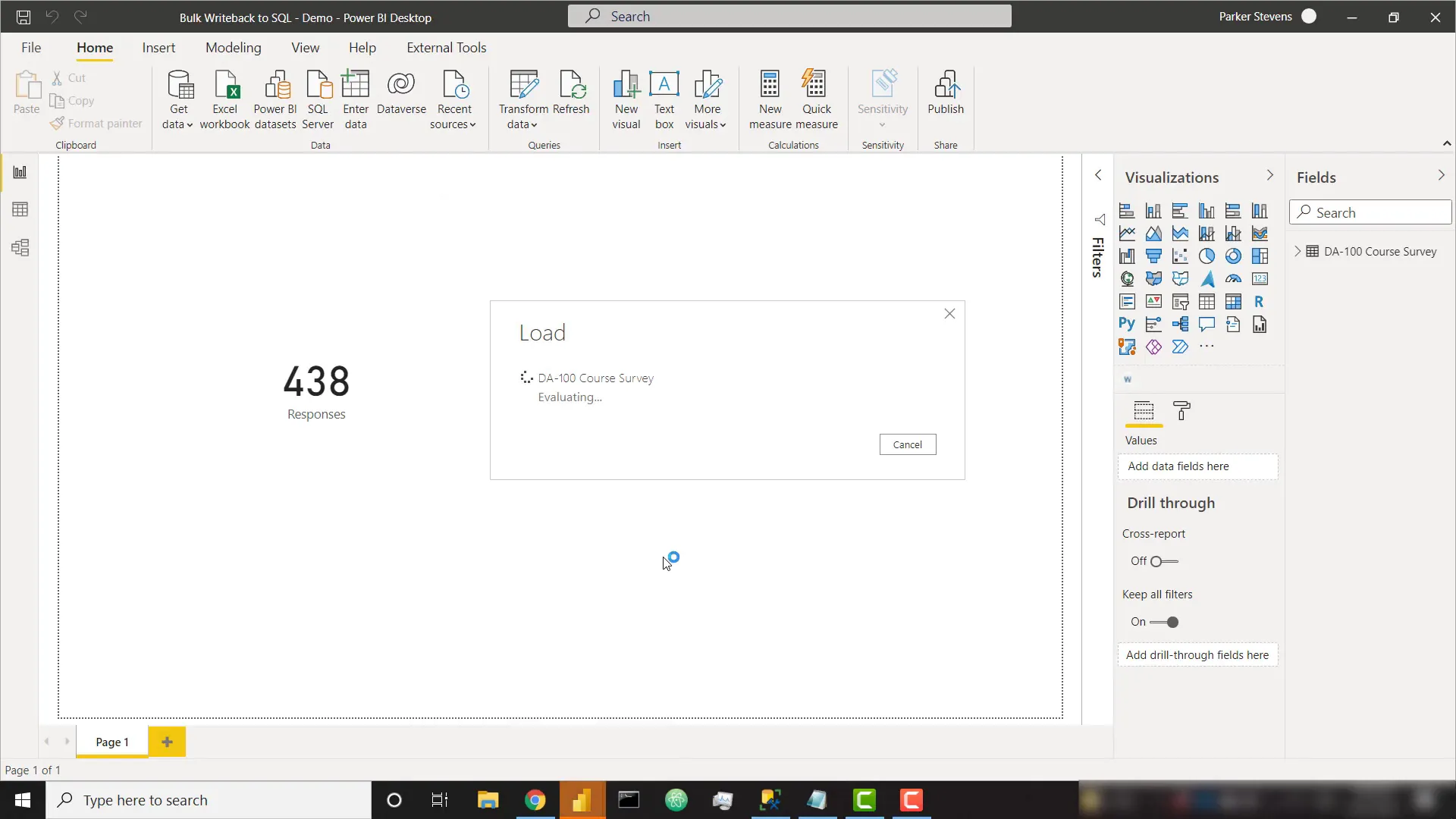Select the Funnel chart visual
This screenshot has height=819, width=1456.
pos(1153,256)
